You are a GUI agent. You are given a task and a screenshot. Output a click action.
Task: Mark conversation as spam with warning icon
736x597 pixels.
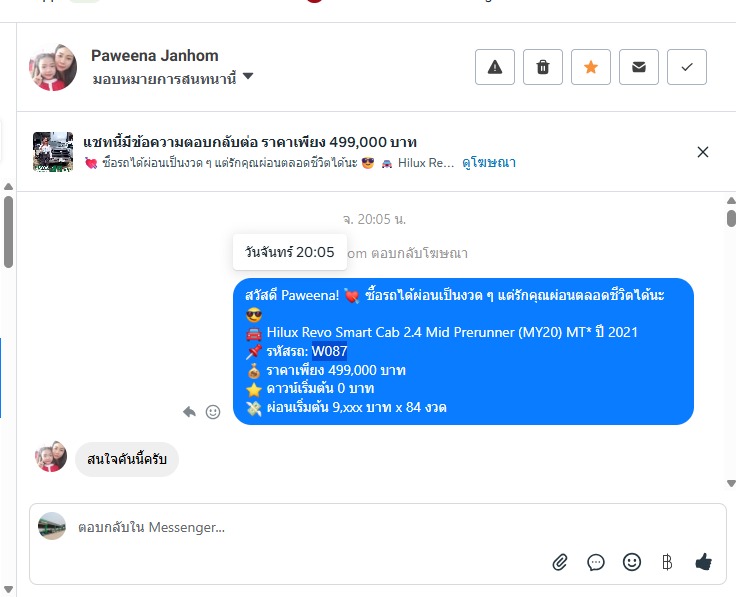tap(495, 67)
